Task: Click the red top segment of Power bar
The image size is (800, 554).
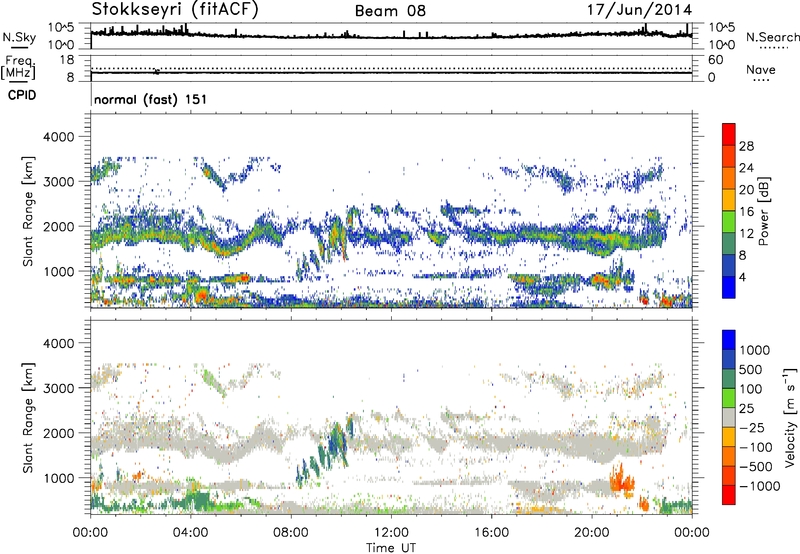Action: [x=729, y=135]
